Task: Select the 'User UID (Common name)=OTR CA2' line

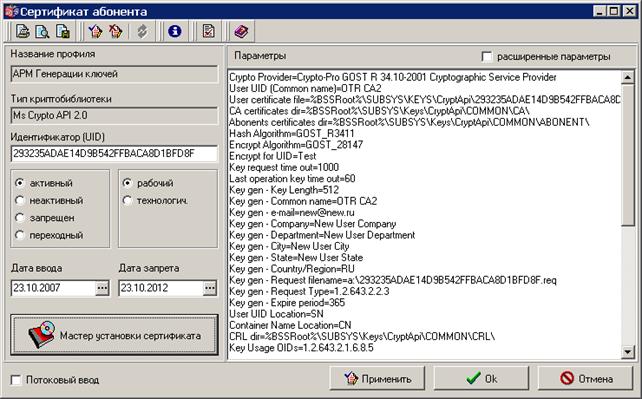Action: click(305, 88)
